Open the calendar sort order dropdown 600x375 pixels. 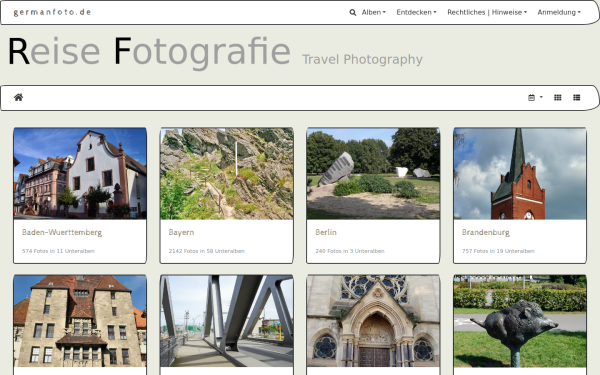pyautogui.click(x=535, y=98)
